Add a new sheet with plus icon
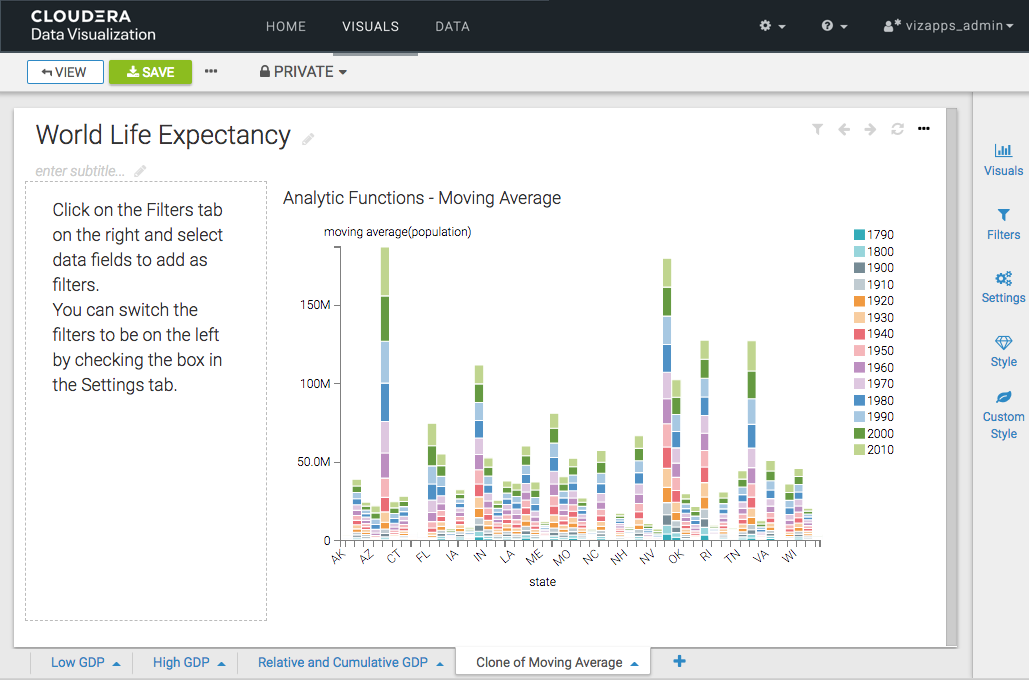This screenshot has width=1029, height=680. coord(679,661)
